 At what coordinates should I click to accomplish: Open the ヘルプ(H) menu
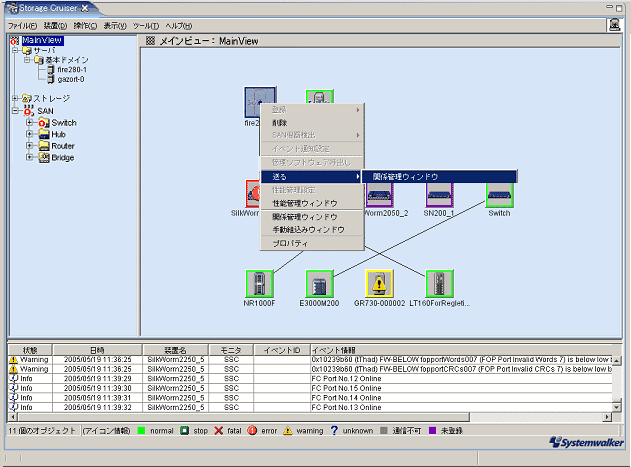(x=179, y=26)
